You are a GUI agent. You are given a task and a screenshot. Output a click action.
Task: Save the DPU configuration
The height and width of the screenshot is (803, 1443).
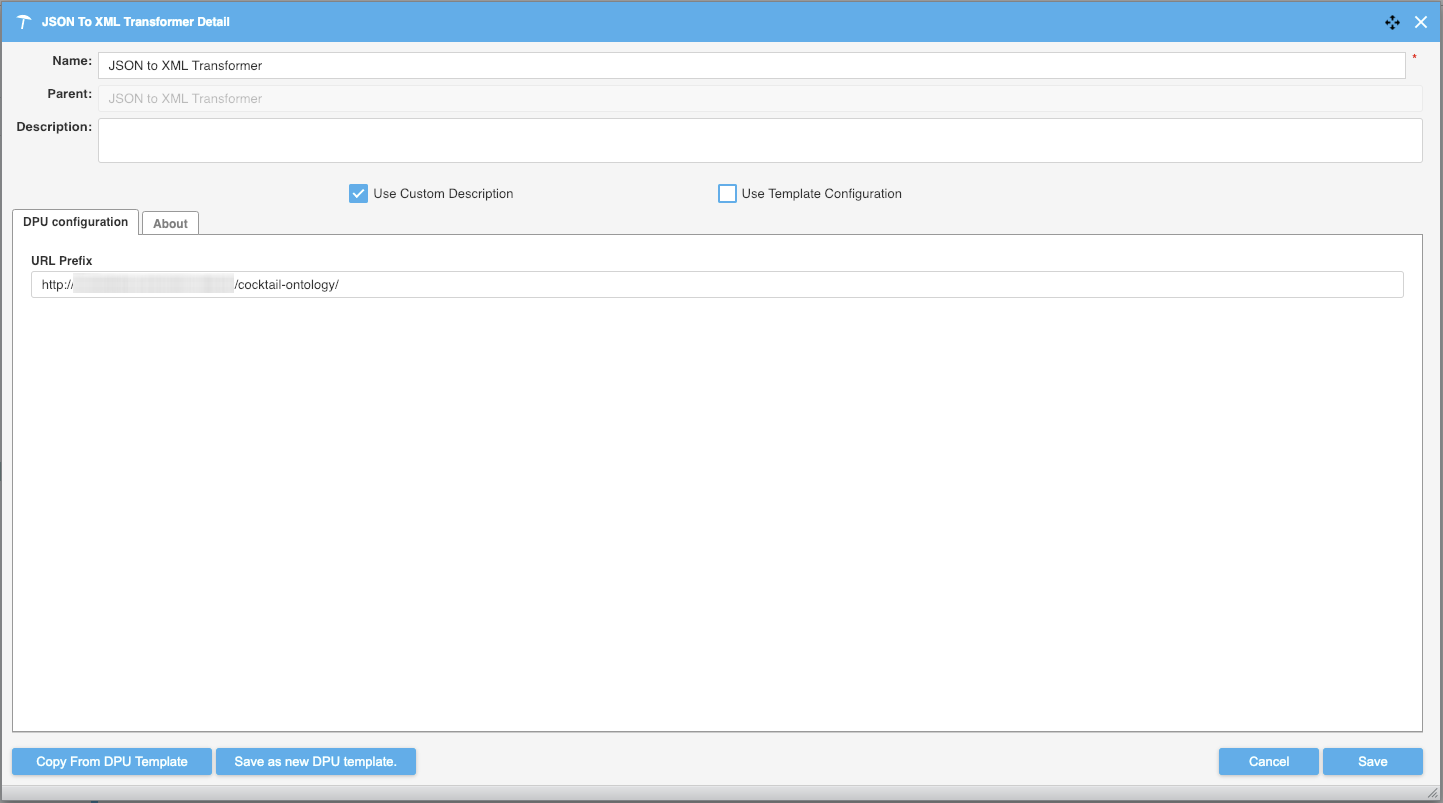pos(1372,762)
